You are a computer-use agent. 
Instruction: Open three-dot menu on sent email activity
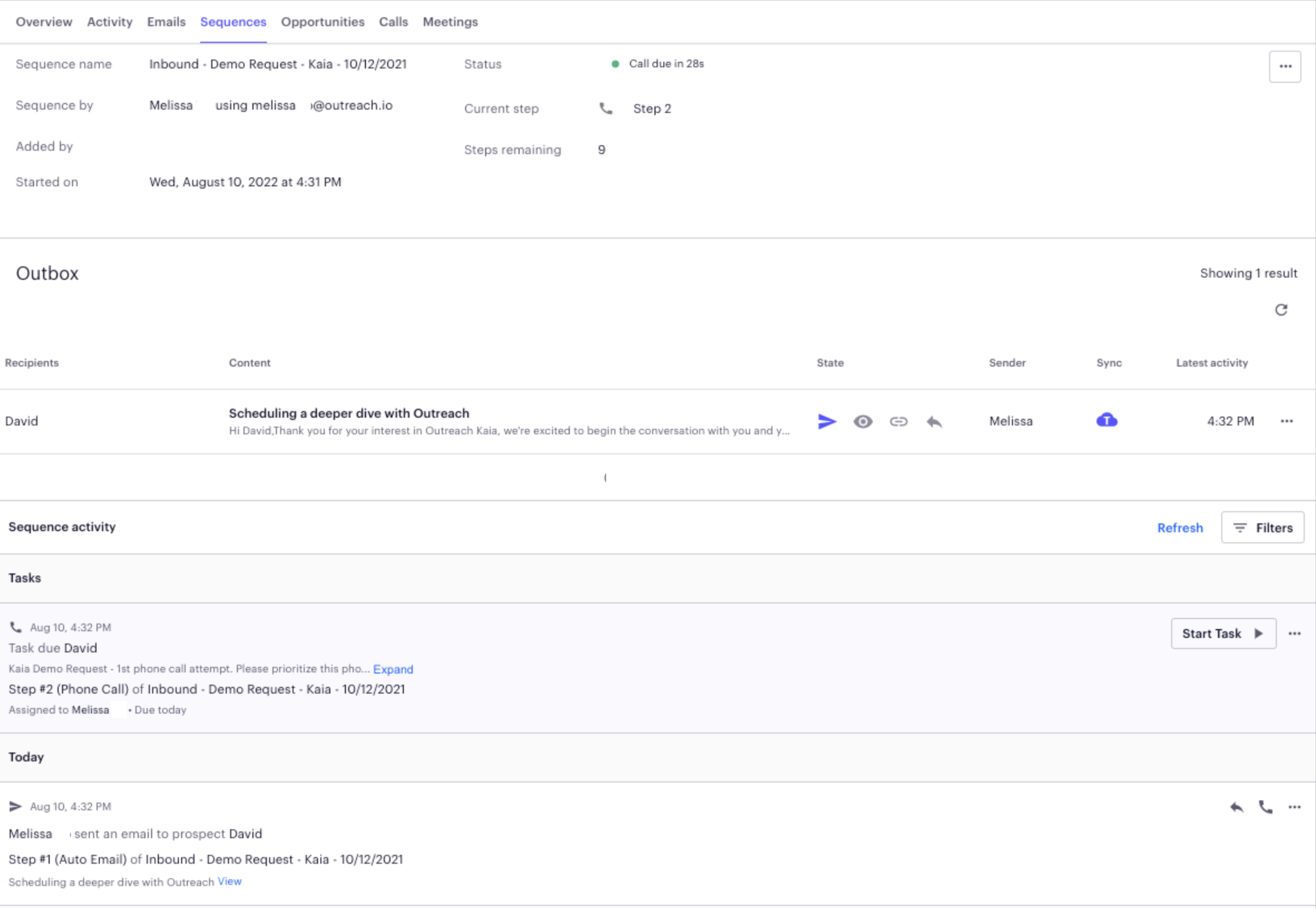pyautogui.click(x=1294, y=807)
